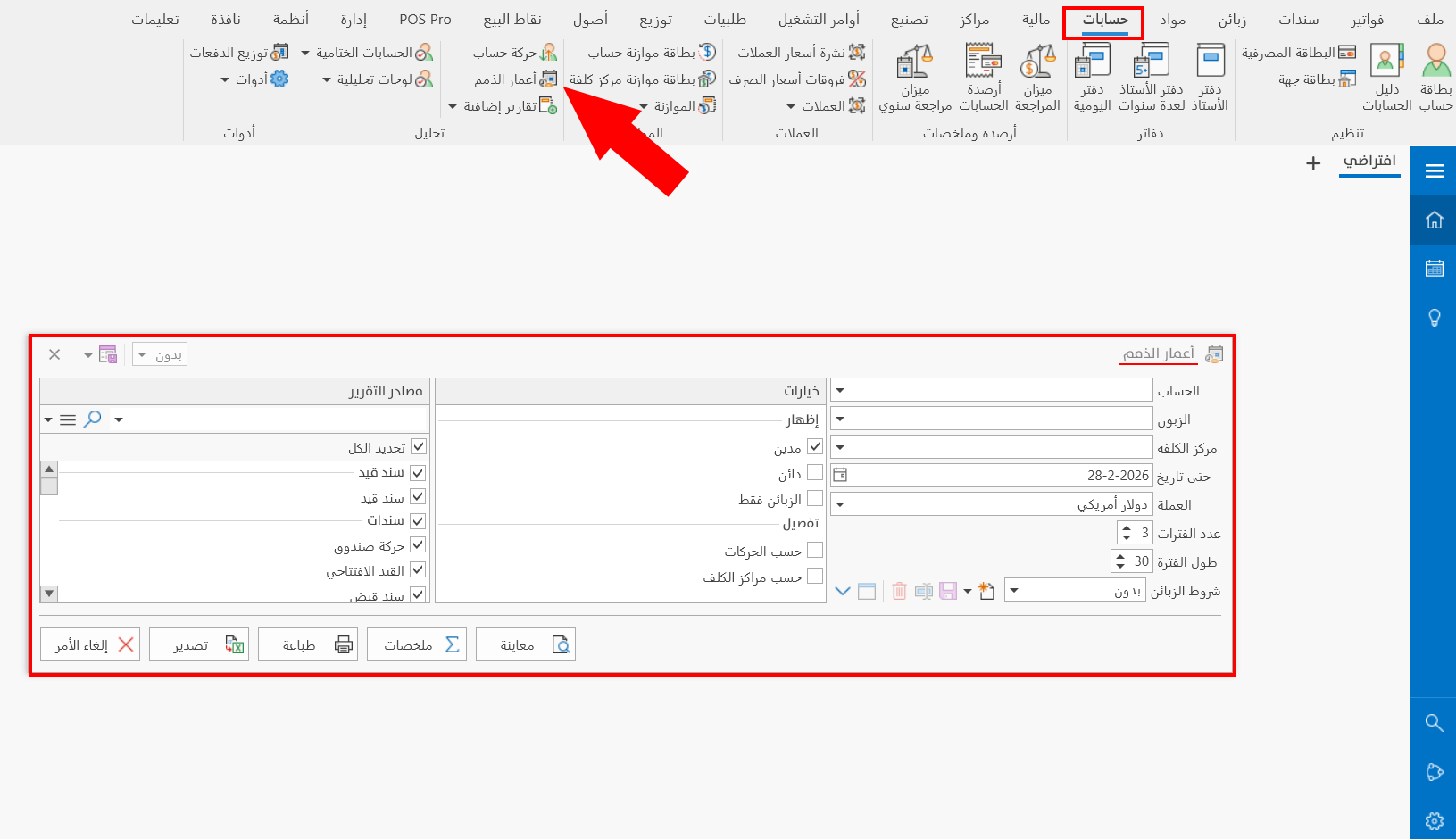Image resolution: width=1456 pixels, height=839 pixels.
Task: Open أرصدة الحسابات report
Action: [x=984, y=79]
